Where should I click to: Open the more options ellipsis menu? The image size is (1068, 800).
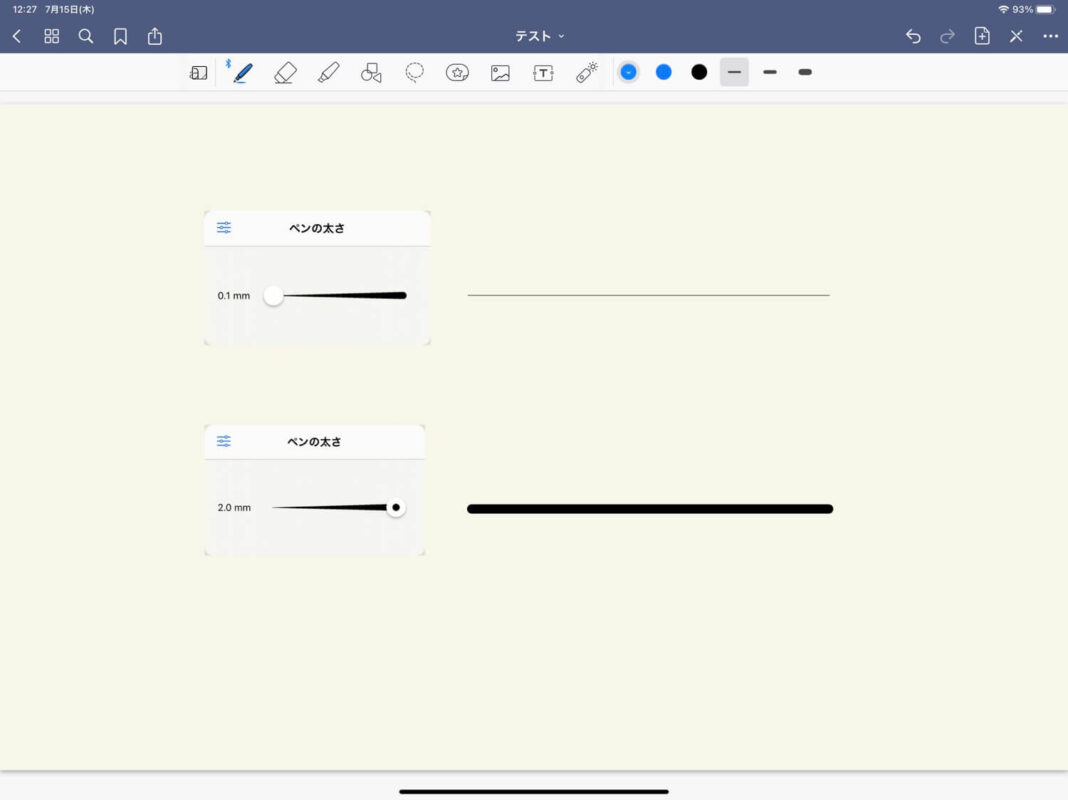(x=1050, y=36)
